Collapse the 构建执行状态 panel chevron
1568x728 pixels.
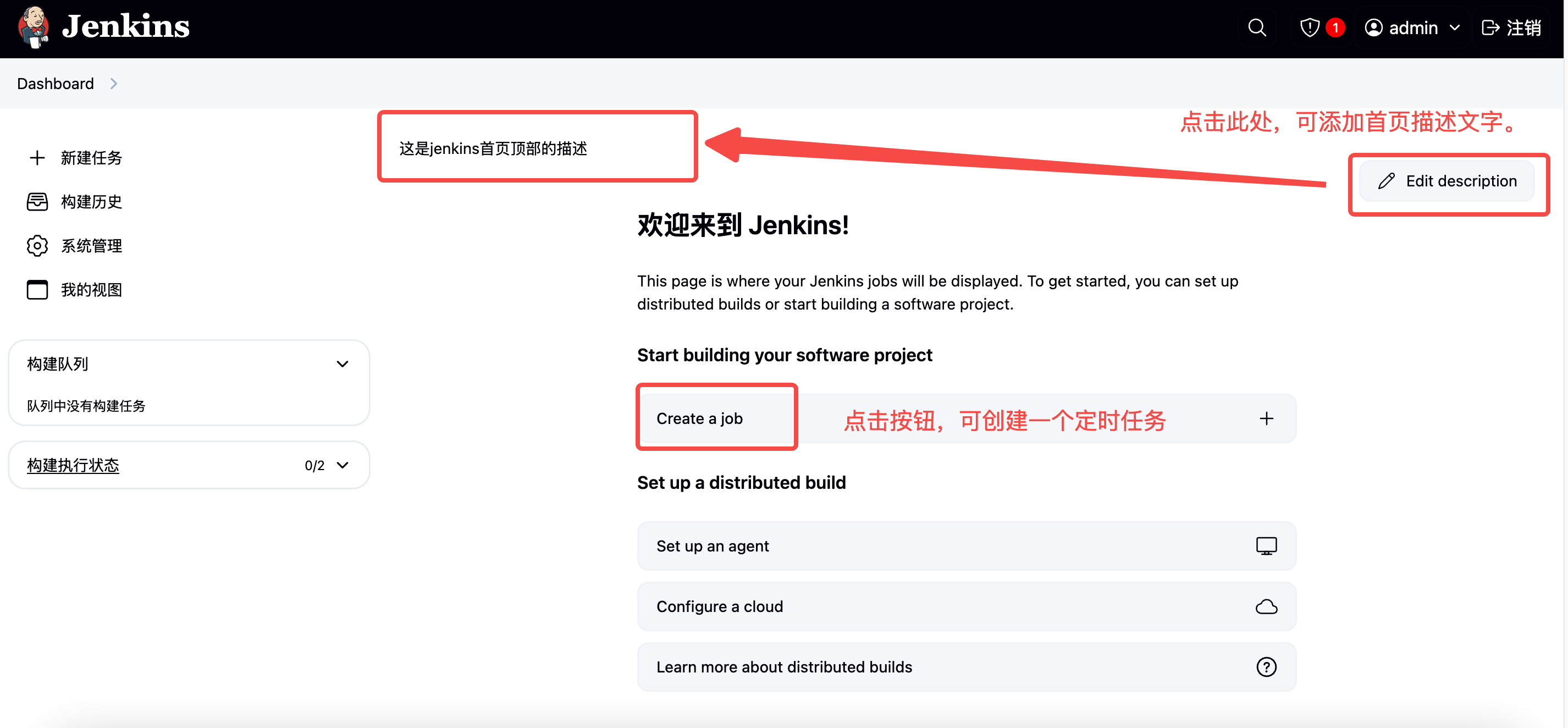point(343,465)
